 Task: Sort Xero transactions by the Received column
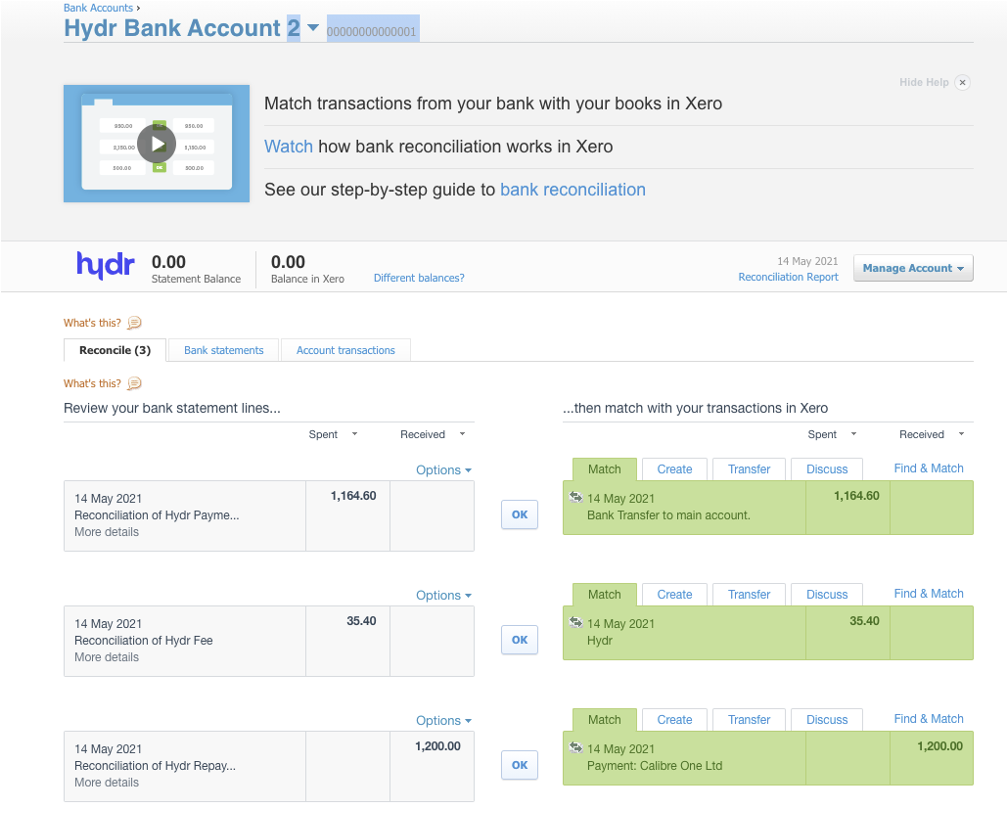(932, 435)
